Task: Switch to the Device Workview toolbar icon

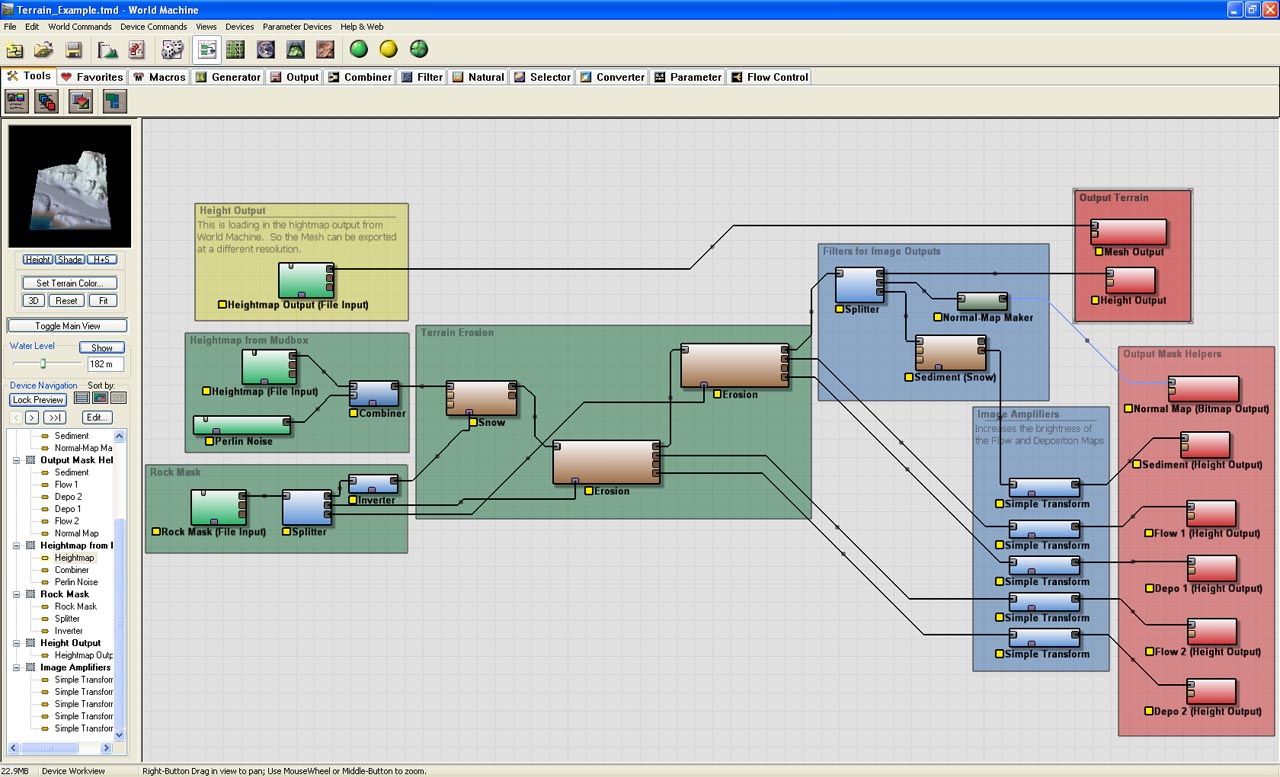Action: pos(207,49)
